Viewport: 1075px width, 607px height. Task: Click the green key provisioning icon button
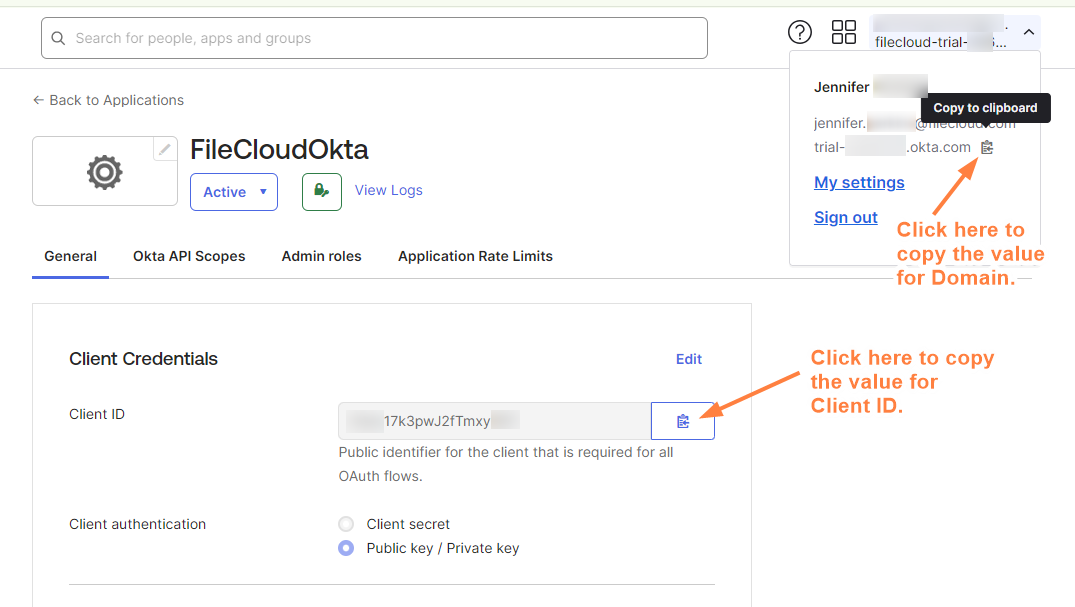[321, 191]
